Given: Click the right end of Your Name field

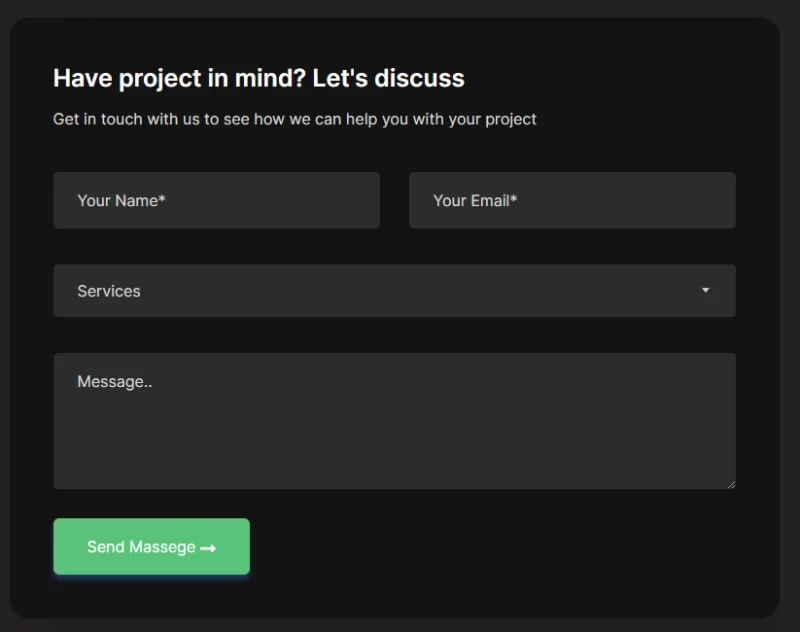Looking at the screenshot, I should point(360,200).
